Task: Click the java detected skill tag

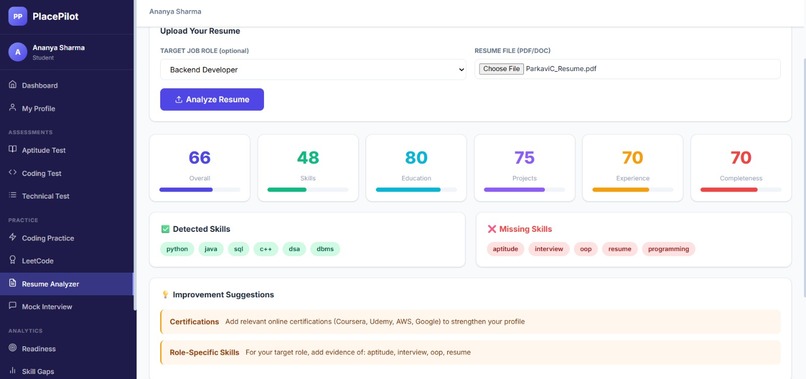Action: click(x=211, y=249)
